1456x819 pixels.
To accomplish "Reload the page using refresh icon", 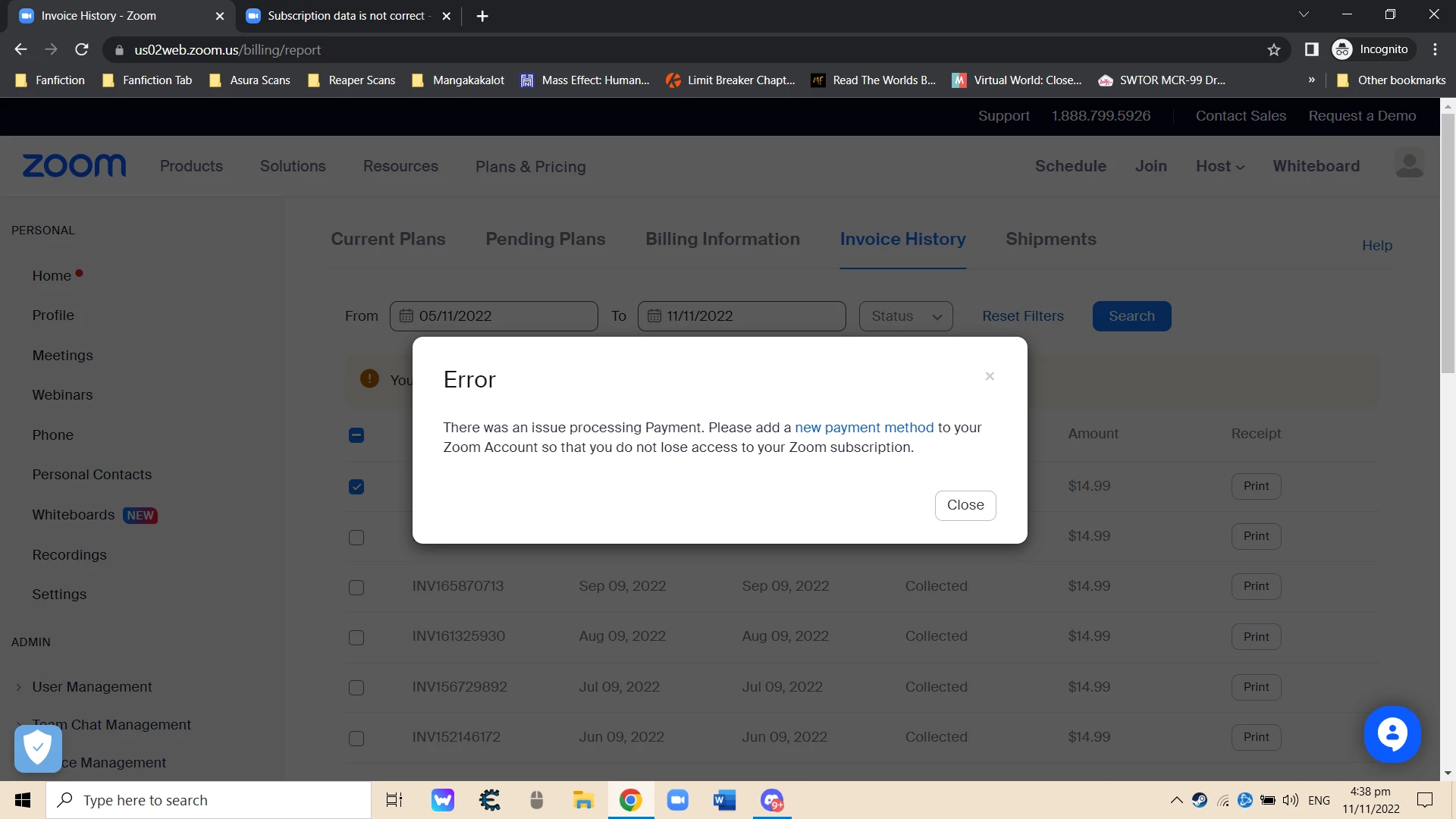I will click(82, 50).
